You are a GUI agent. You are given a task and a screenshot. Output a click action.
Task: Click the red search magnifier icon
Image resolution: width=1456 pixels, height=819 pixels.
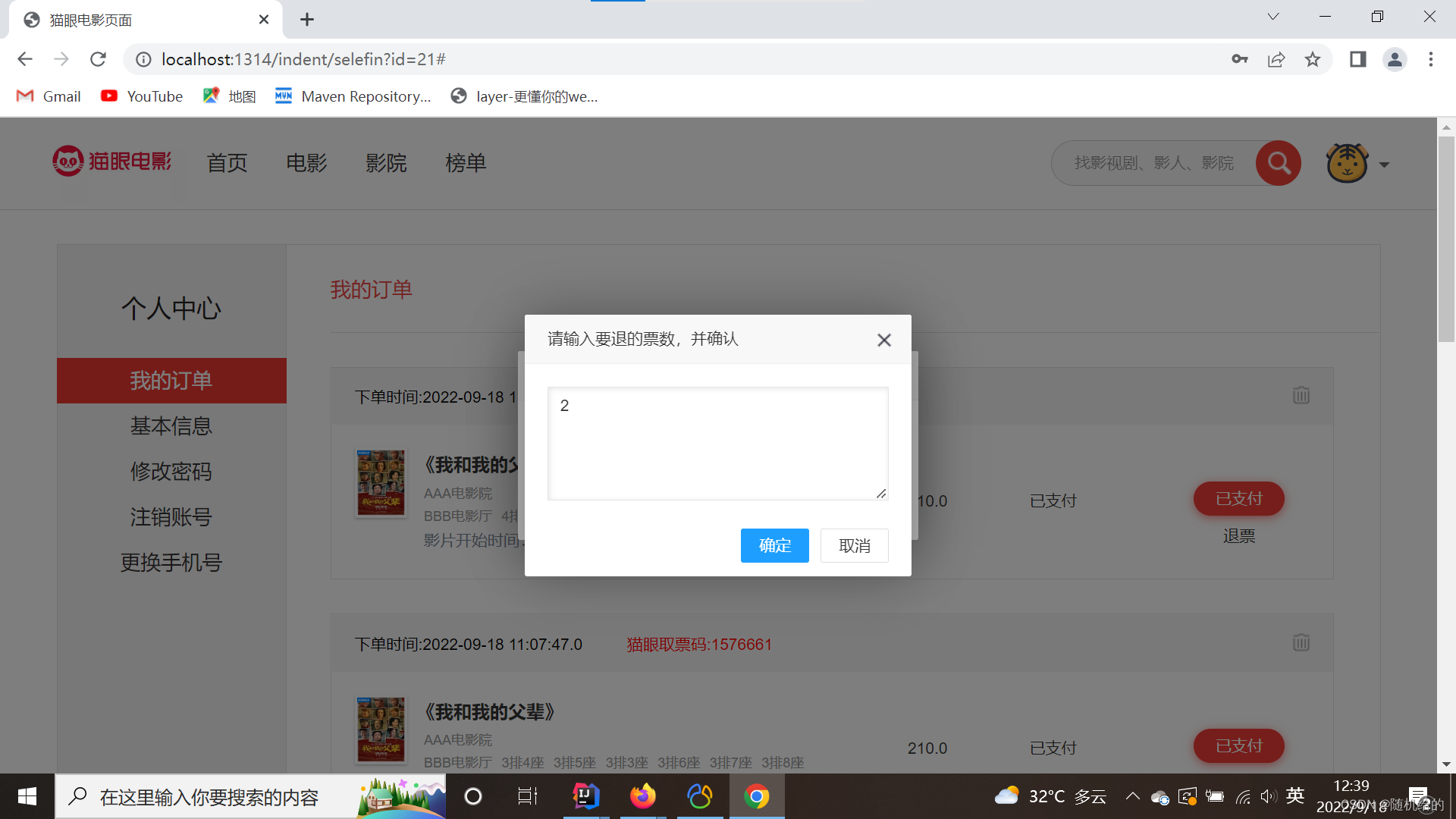click(1279, 163)
